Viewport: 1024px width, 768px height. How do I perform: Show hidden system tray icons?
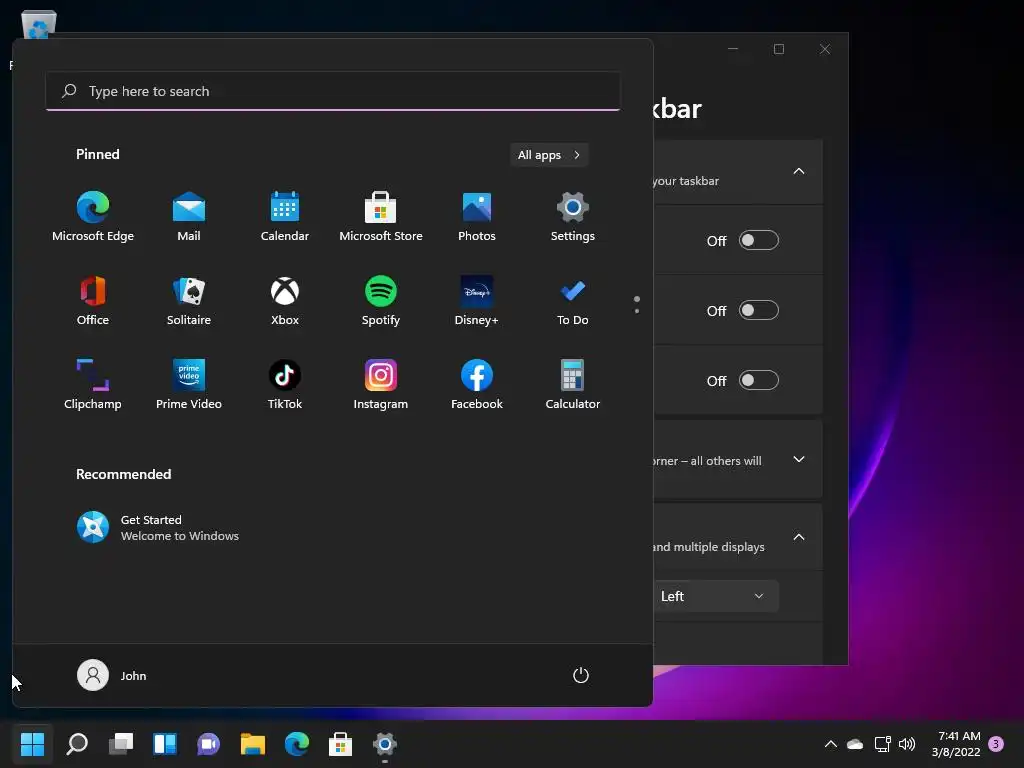pyautogui.click(x=830, y=744)
